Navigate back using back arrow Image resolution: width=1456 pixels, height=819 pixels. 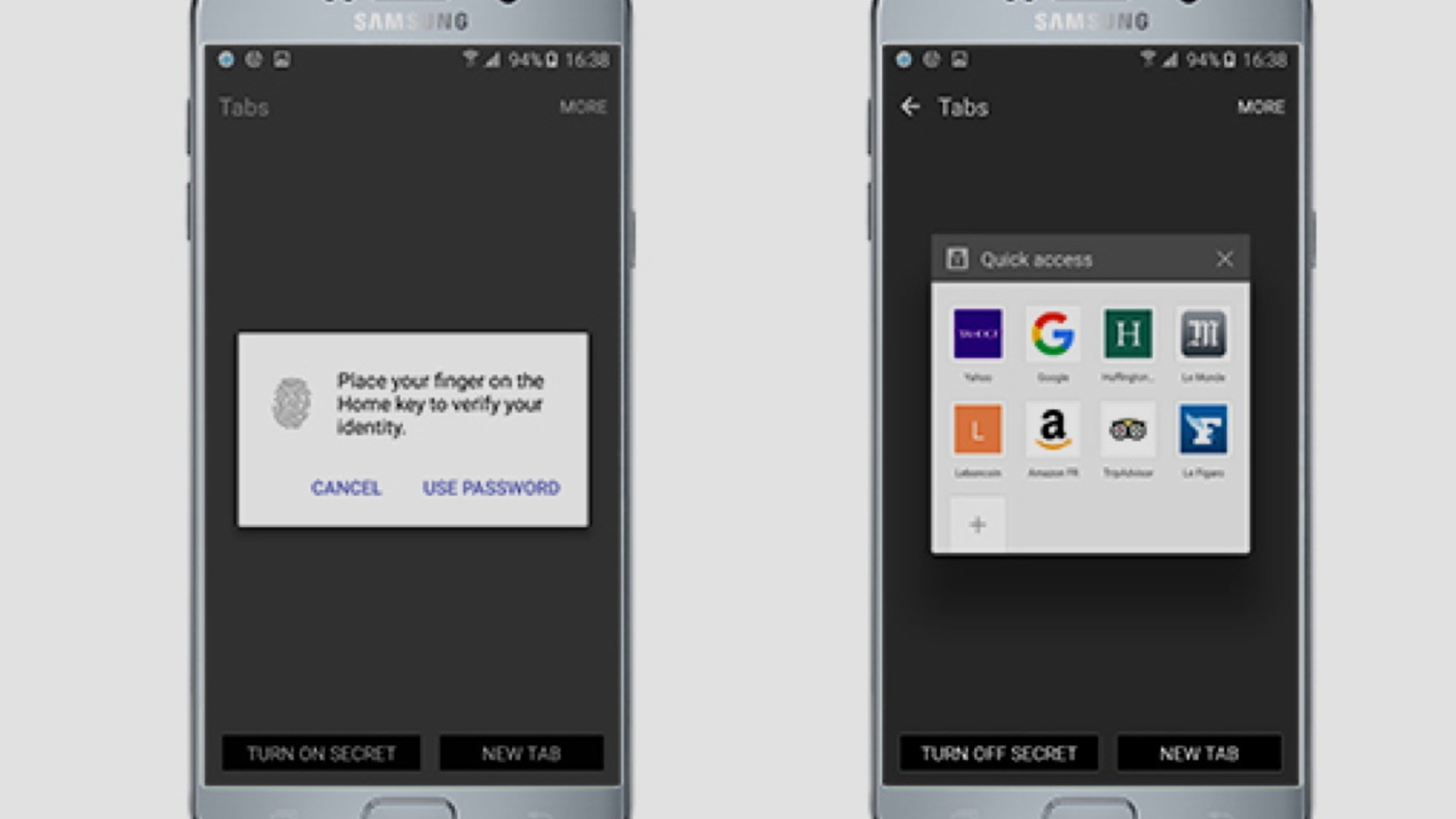[x=910, y=107]
